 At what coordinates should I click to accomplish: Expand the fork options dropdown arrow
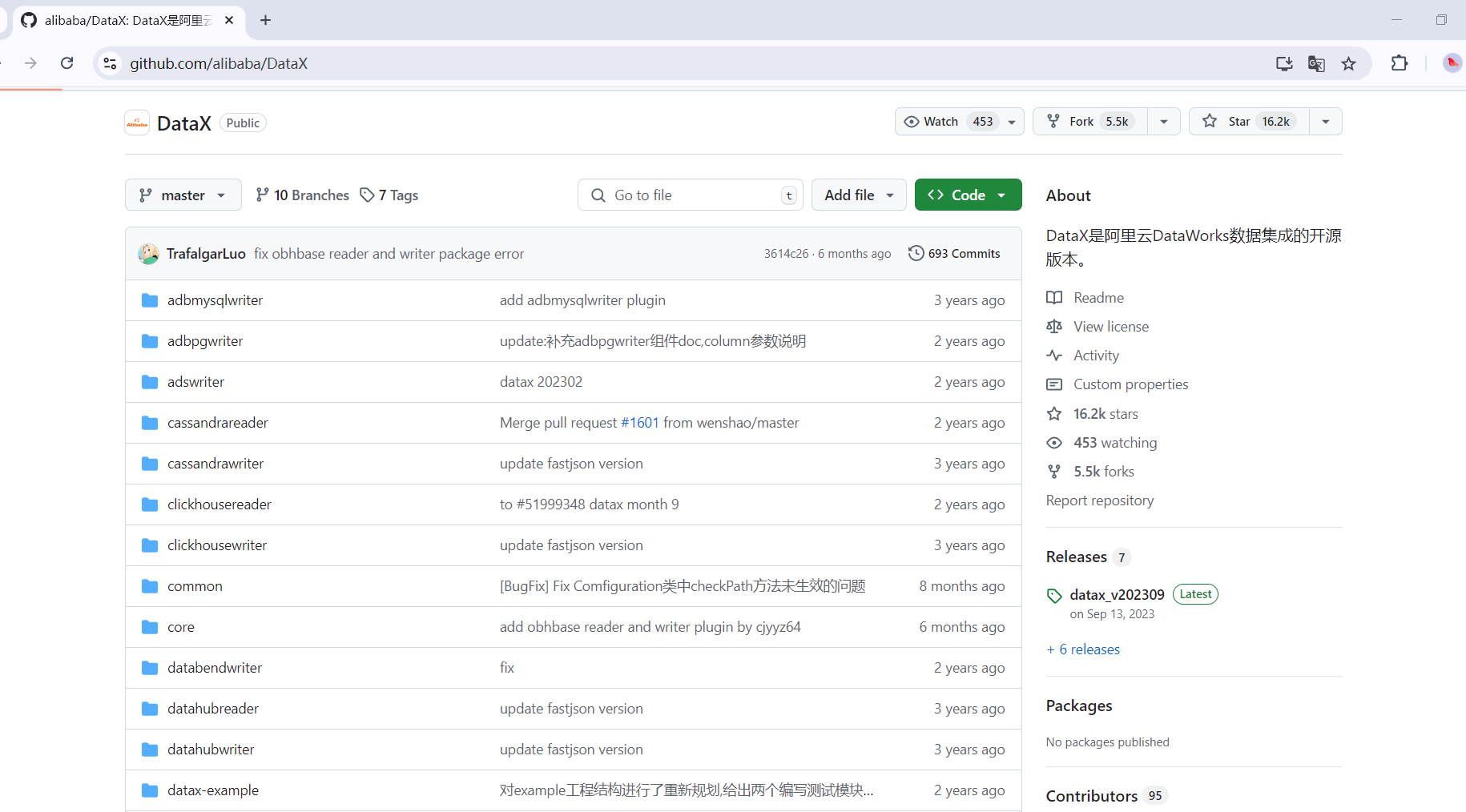(x=1164, y=122)
